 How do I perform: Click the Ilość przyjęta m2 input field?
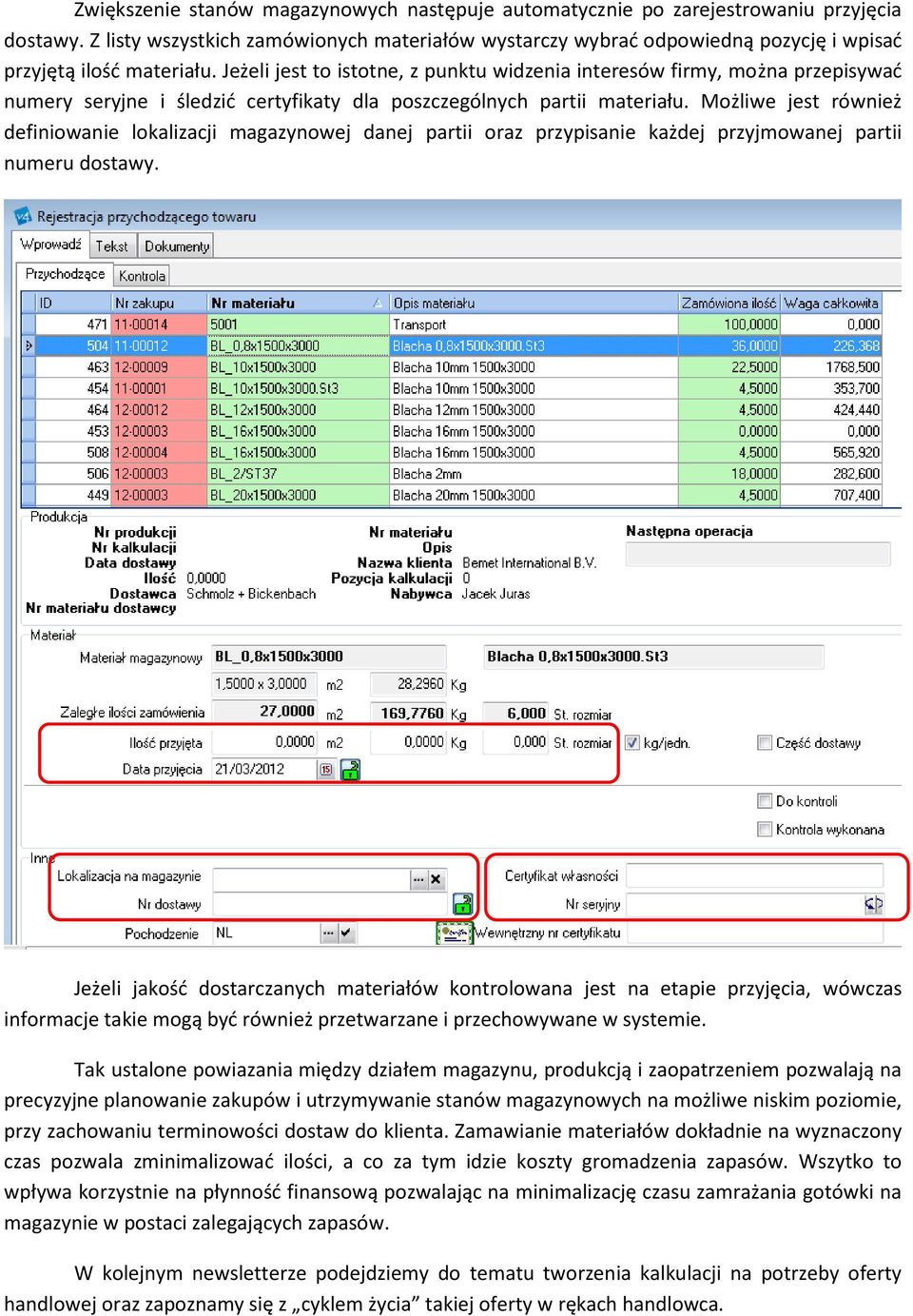265,742
